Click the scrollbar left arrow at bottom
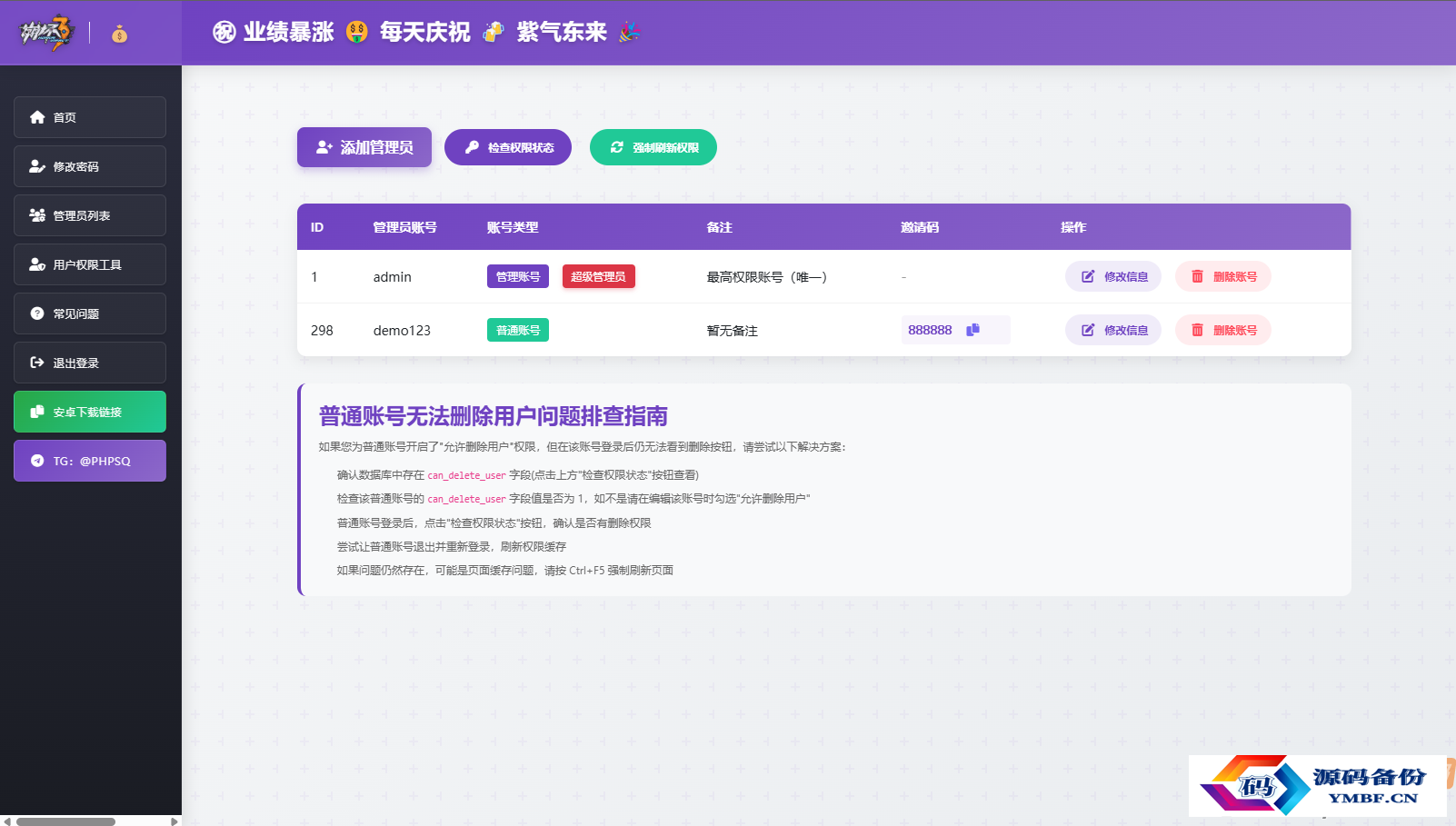Image resolution: width=1456 pixels, height=826 pixels. (x=7, y=821)
